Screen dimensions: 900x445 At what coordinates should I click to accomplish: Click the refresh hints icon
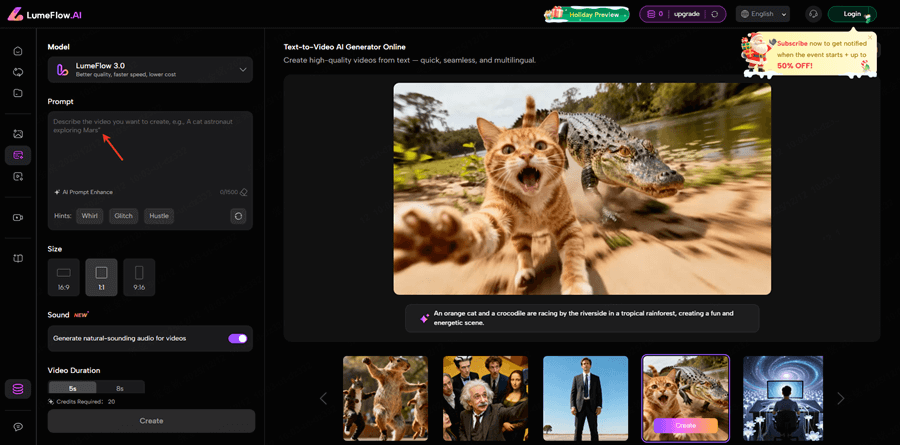(237, 216)
